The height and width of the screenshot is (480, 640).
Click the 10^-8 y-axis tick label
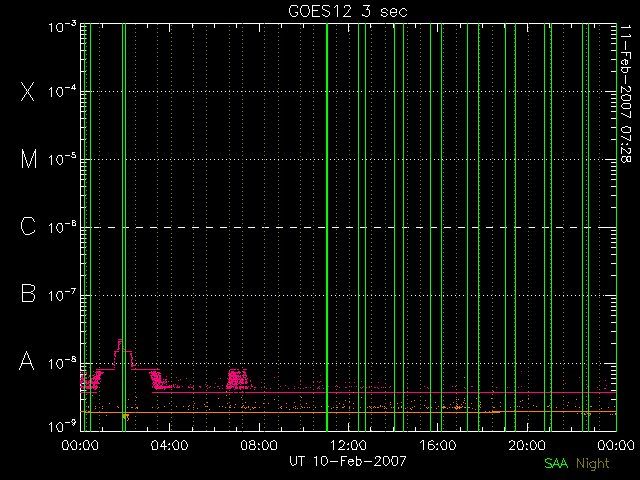click(x=62, y=363)
